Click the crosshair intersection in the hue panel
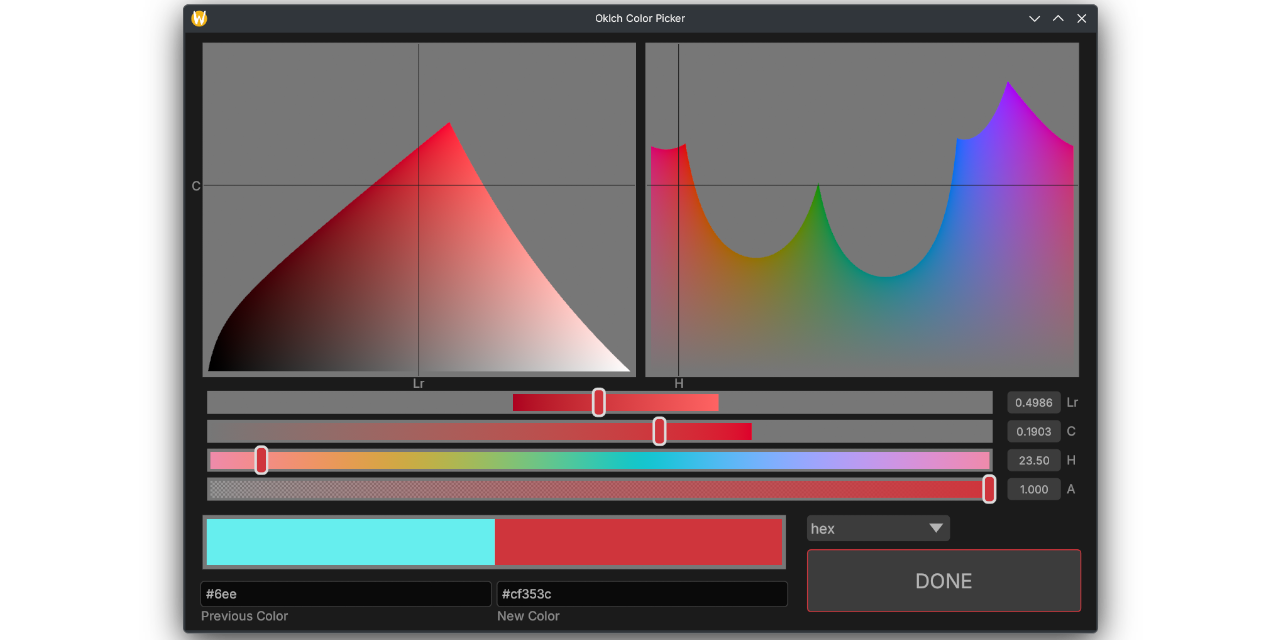 (x=679, y=186)
